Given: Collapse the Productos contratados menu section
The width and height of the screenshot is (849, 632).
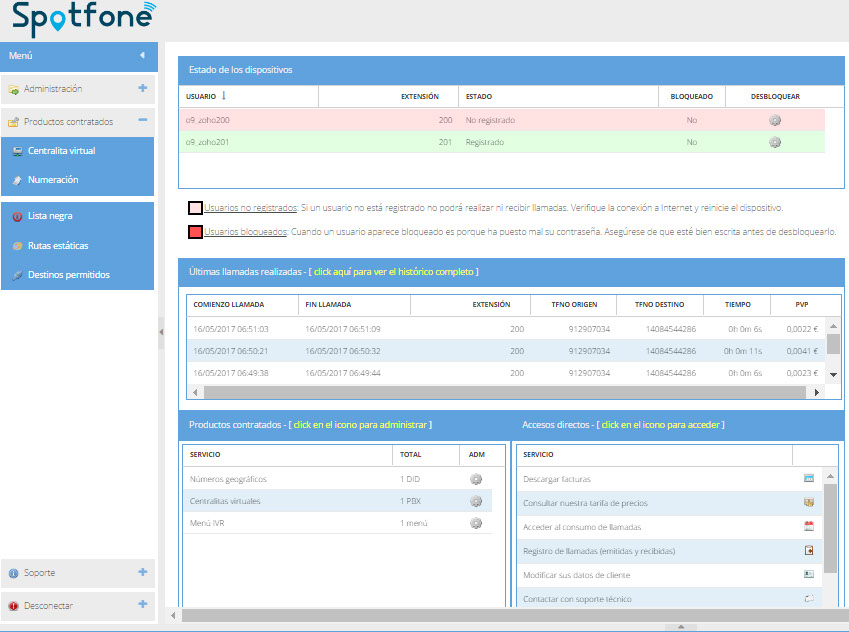Looking at the screenshot, I should pos(143,121).
